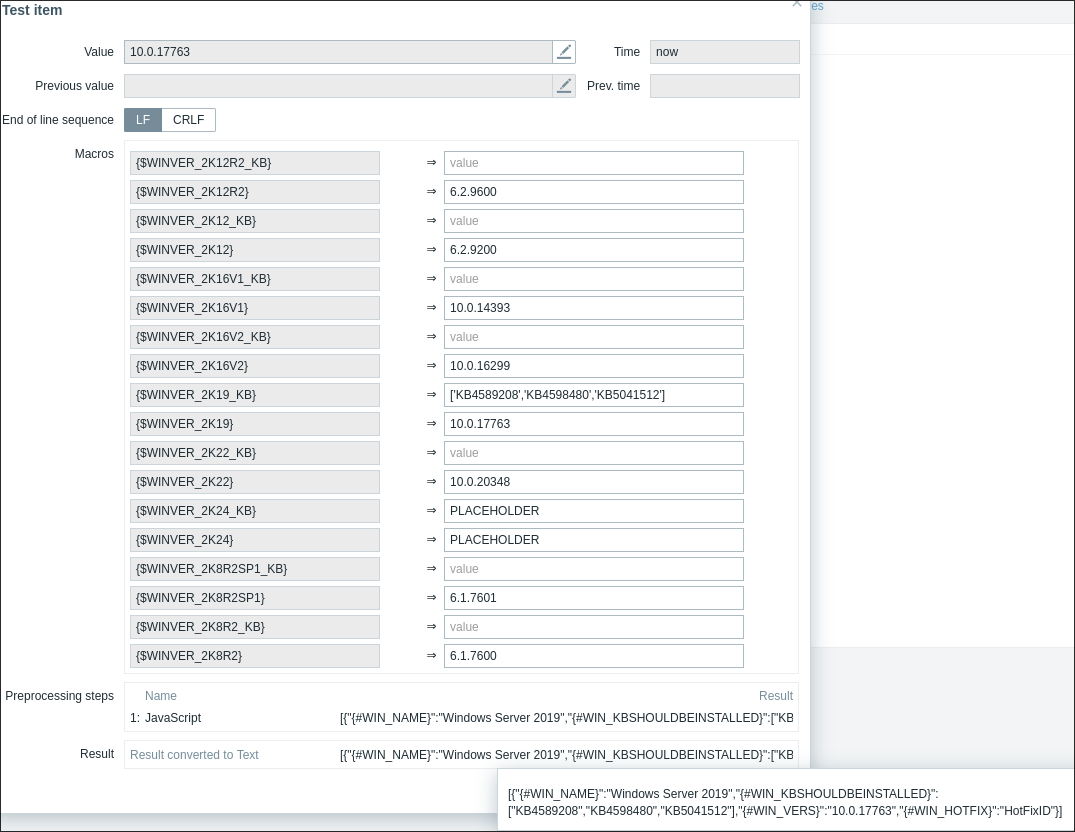Select CRLF end of line sequence

point(188,120)
